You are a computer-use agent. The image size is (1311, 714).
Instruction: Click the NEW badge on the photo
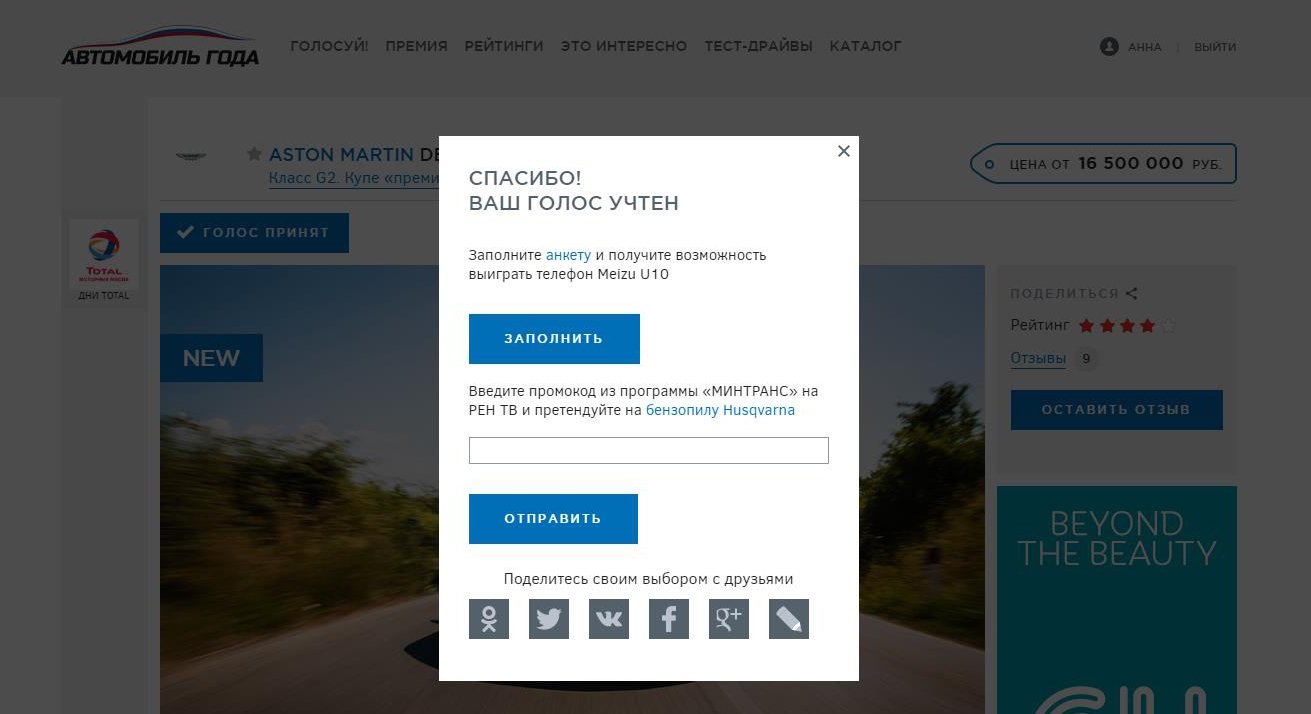point(211,358)
